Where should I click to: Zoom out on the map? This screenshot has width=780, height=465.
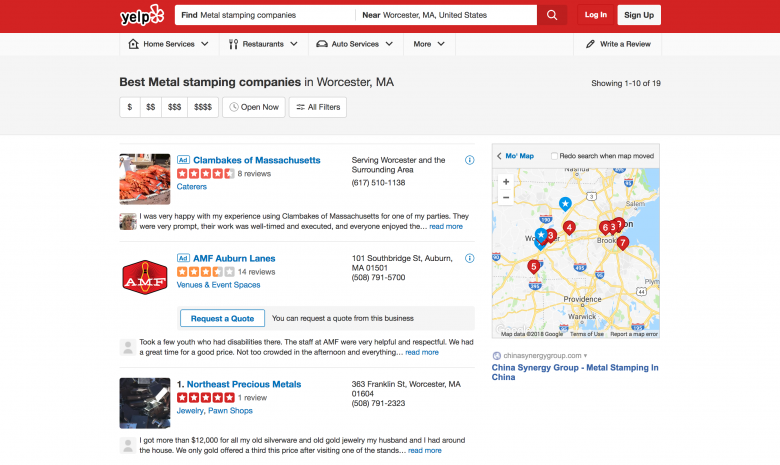[x=506, y=197]
